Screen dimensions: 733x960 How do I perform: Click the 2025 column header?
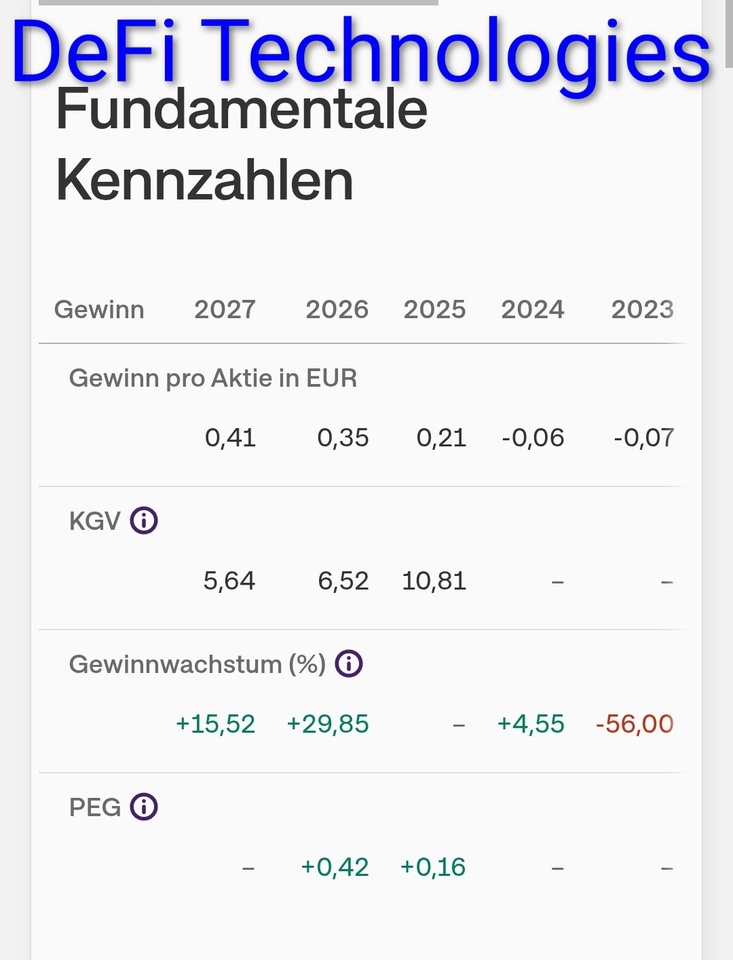coord(435,310)
